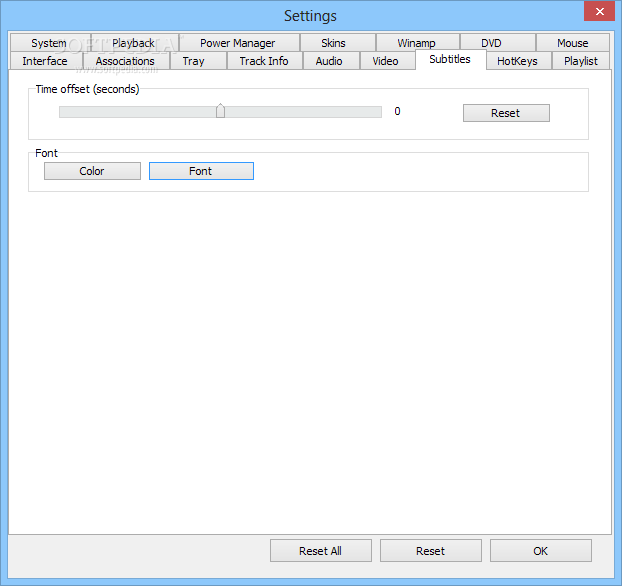The image size is (622, 586).
Task: Open the Winamp tab
Action: click(417, 43)
